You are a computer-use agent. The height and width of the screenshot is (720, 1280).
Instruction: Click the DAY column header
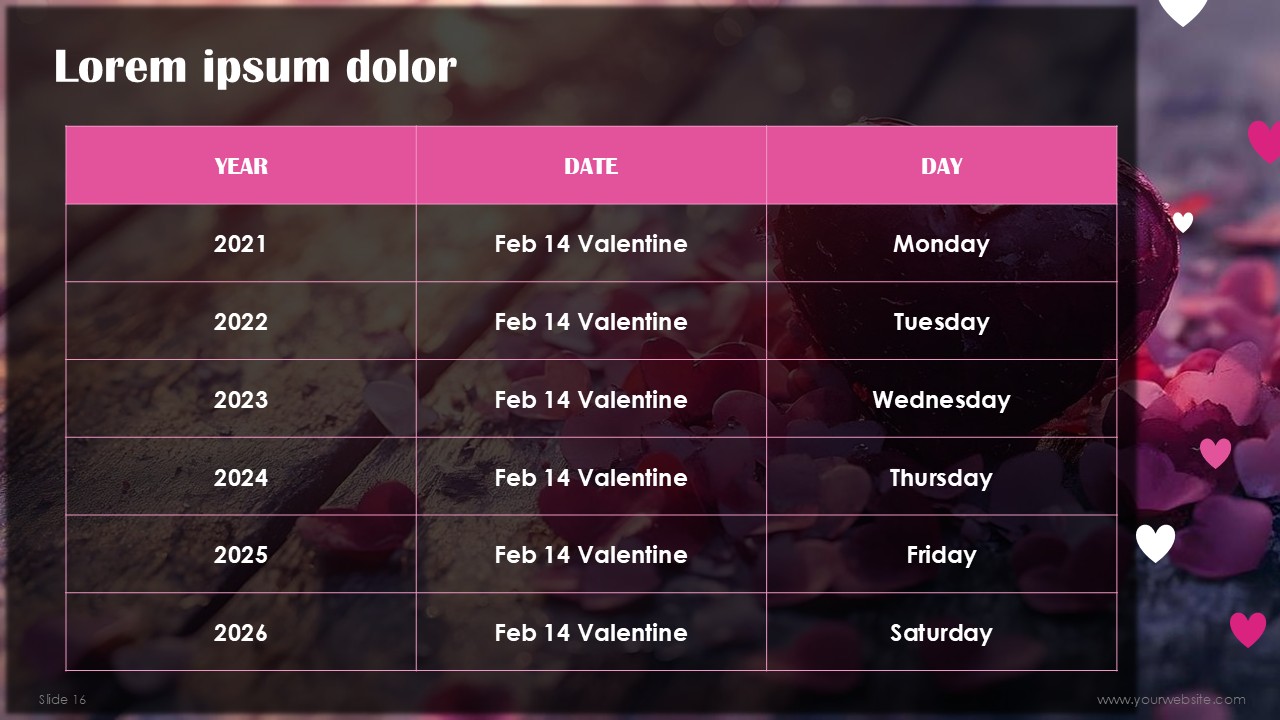(941, 165)
